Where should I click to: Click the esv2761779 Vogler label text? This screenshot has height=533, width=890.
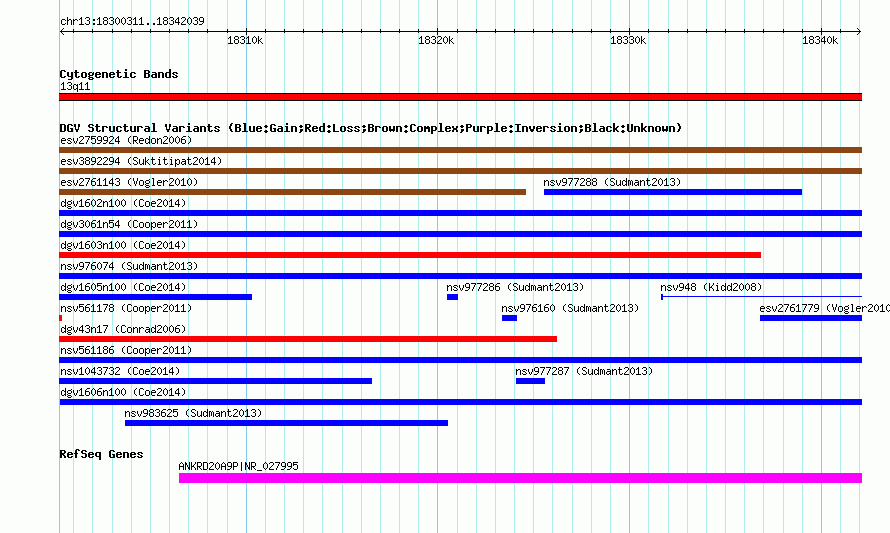pos(824,308)
